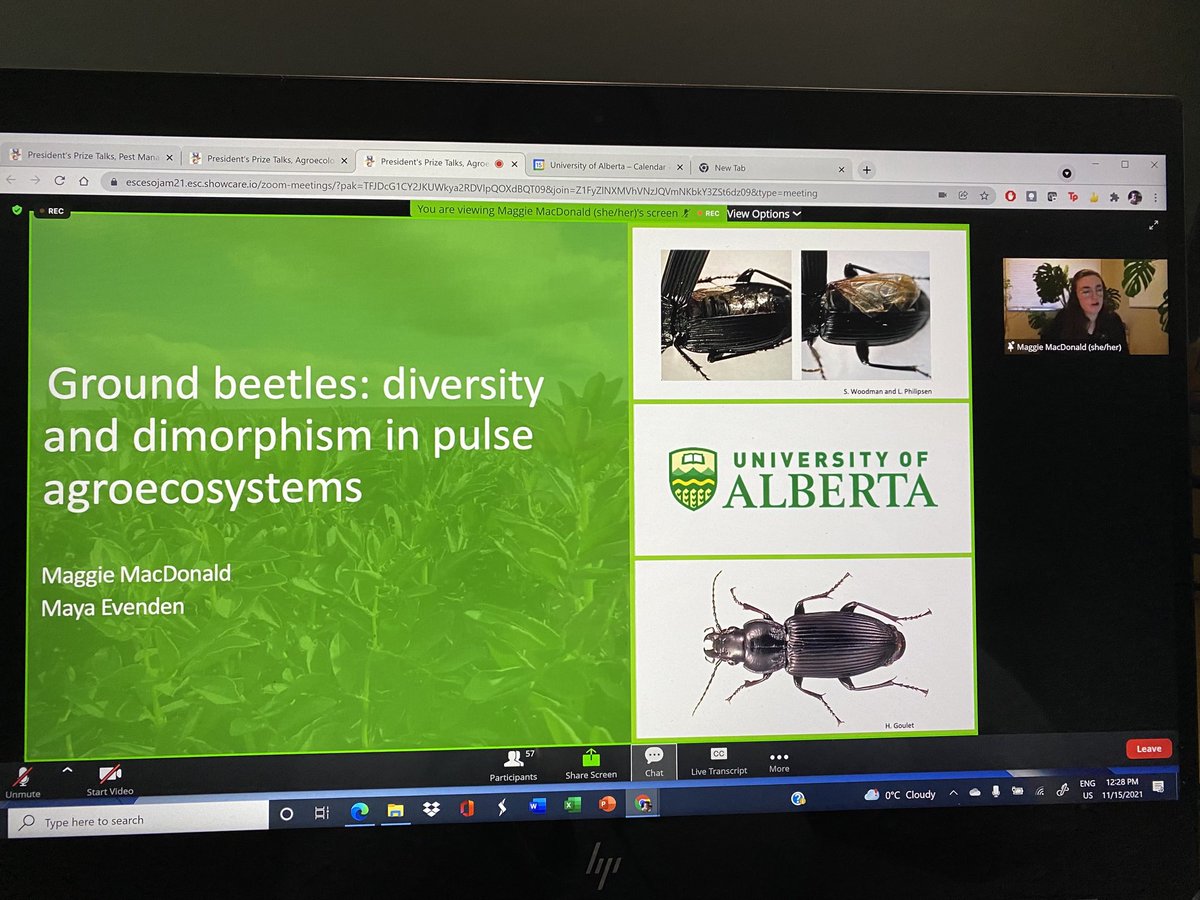The width and height of the screenshot is (1200, 900).
Task: Open Cortana circle on the taskbar
Action: [286, 814]
